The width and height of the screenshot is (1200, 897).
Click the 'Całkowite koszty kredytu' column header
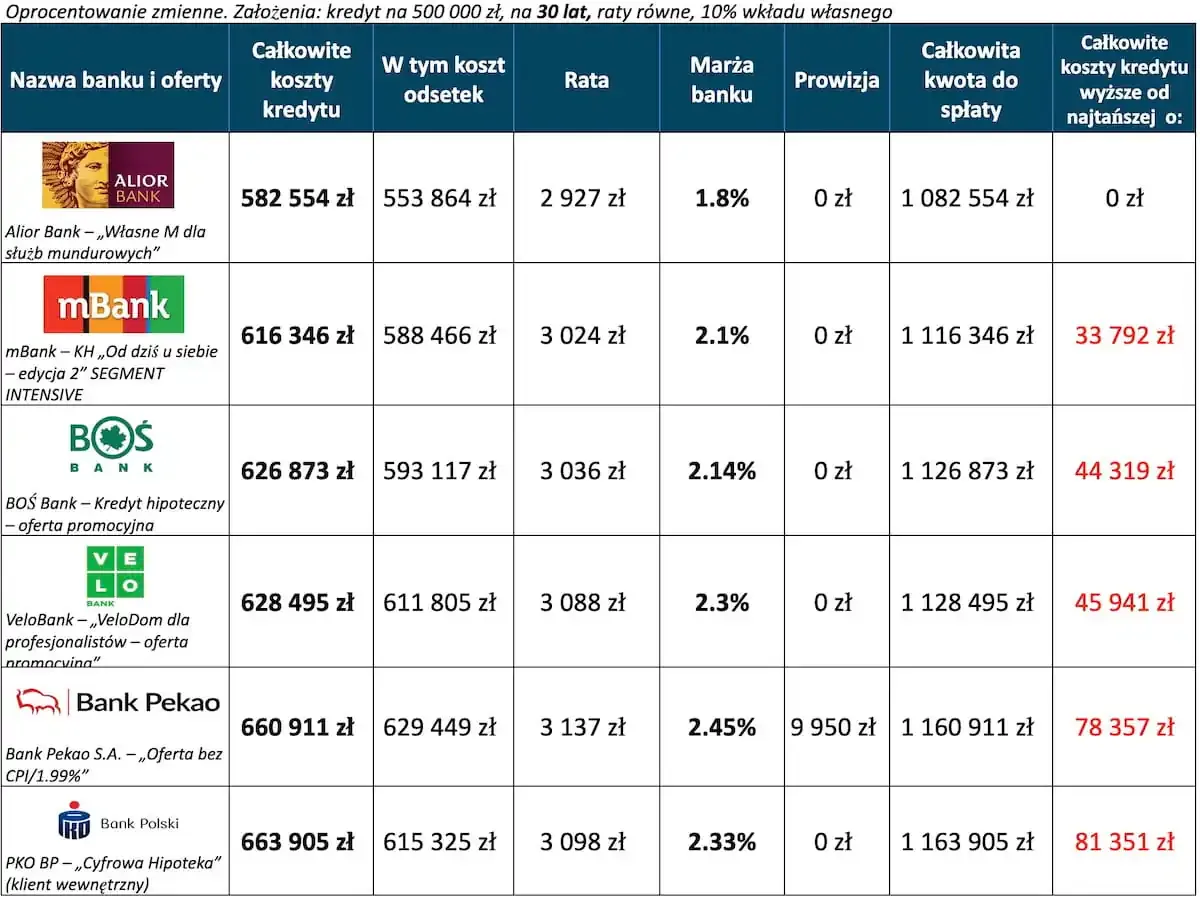[301, 79]
